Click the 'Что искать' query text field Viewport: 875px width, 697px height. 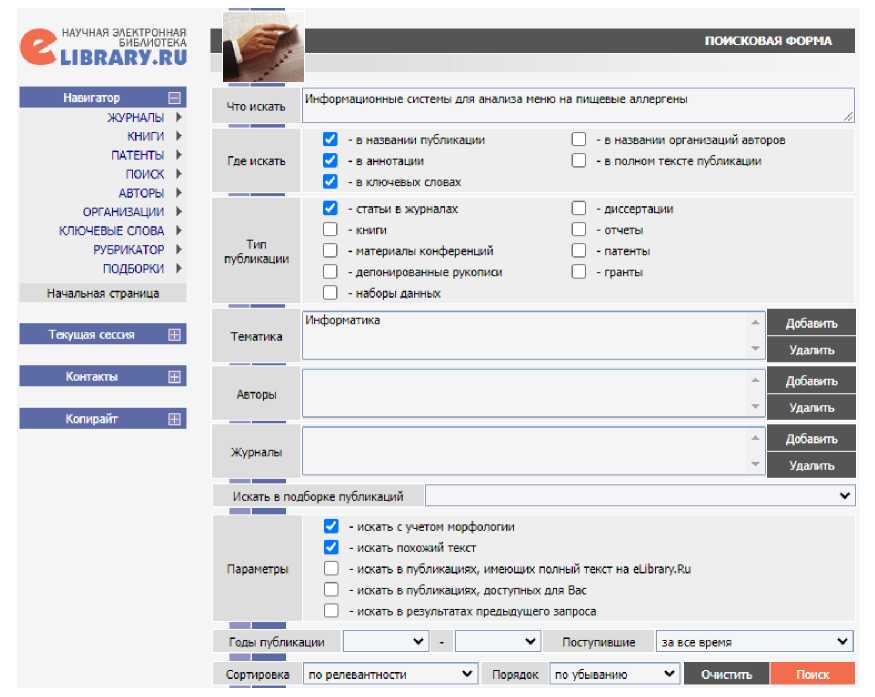[x=578, y=105]
